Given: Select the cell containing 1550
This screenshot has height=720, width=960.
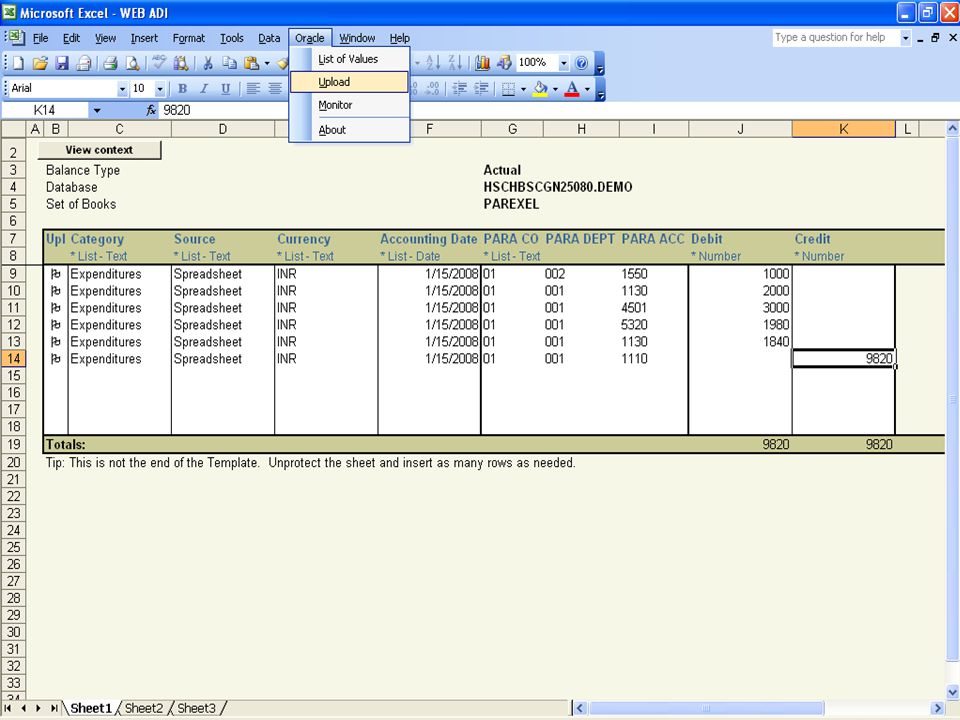Looking at the screenshot, I should click(x=654, y=274).
